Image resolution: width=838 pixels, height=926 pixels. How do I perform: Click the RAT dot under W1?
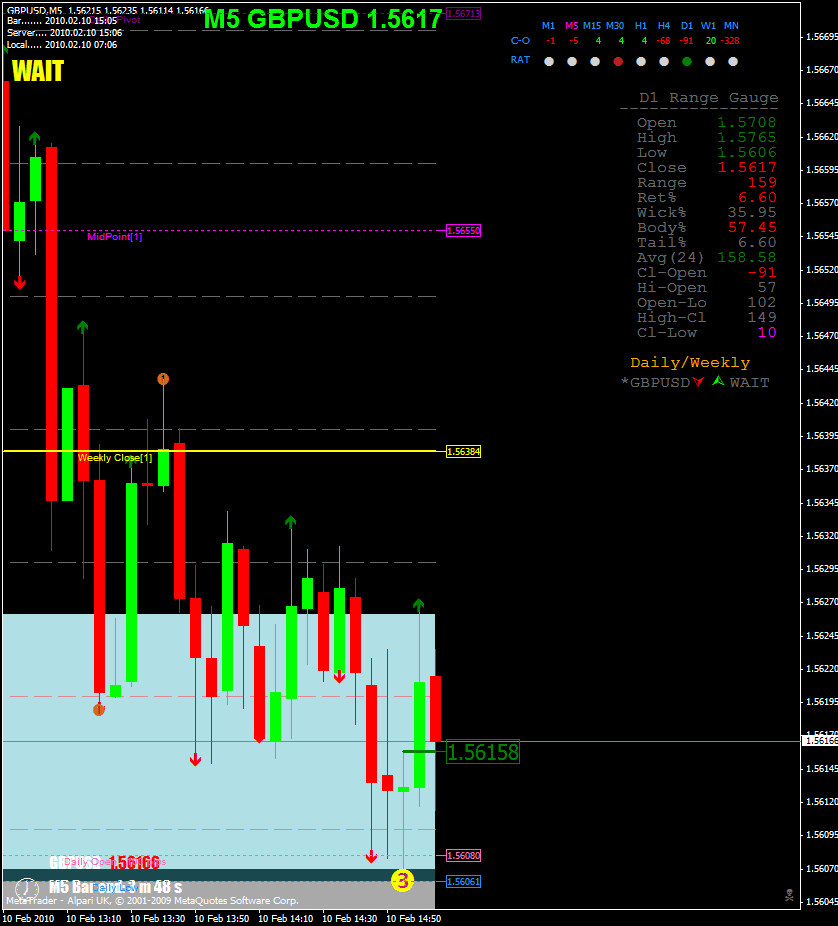710,61
